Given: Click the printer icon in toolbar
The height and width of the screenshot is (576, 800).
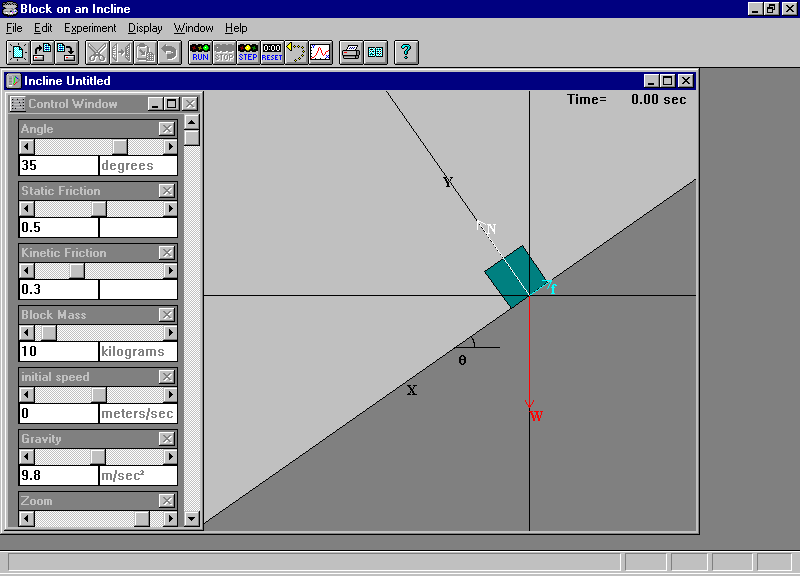Looking at the screenshot, I should [x=351, y=52].
